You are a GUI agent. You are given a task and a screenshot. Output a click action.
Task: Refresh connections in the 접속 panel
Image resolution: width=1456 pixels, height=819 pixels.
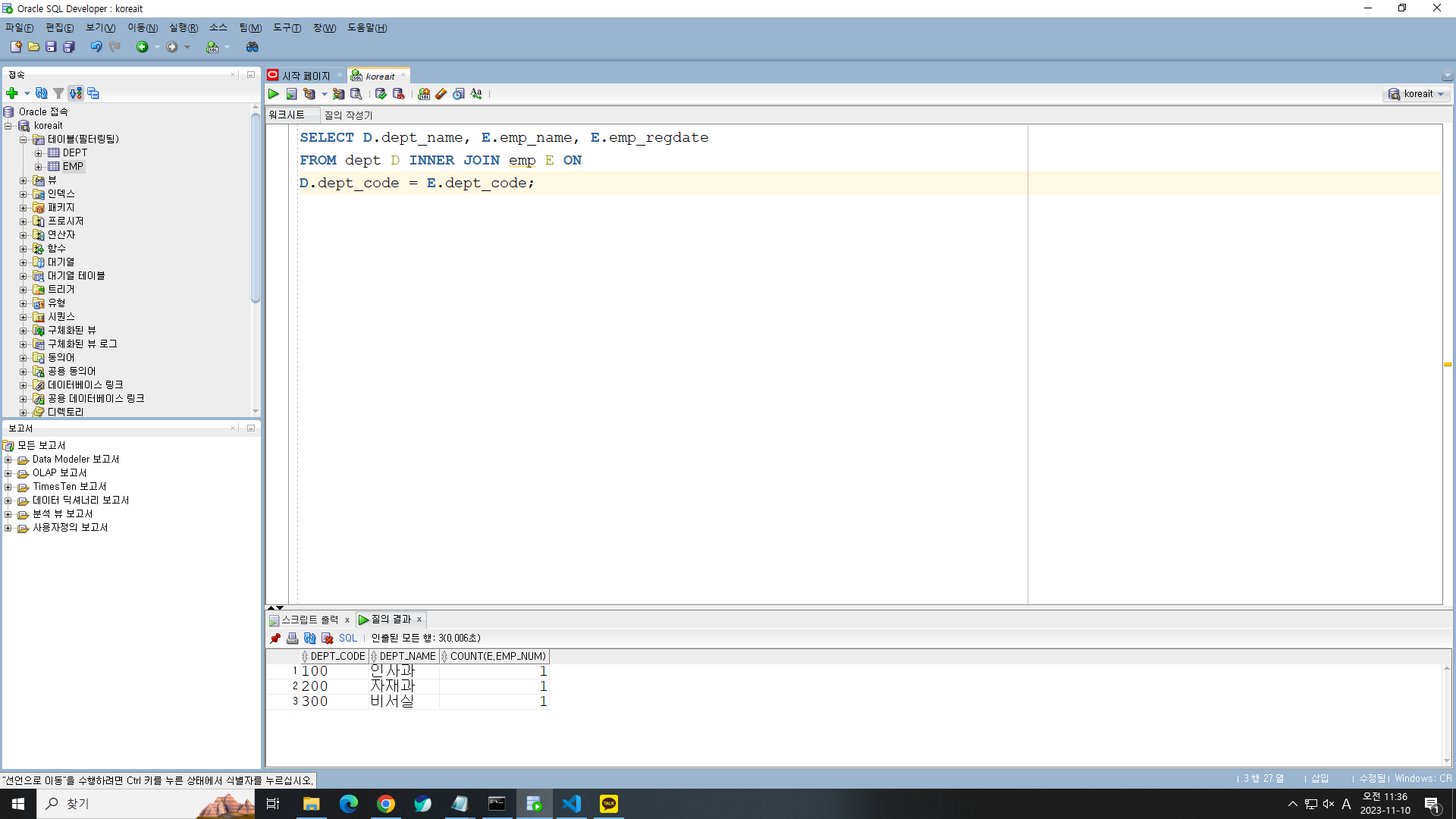42,93
